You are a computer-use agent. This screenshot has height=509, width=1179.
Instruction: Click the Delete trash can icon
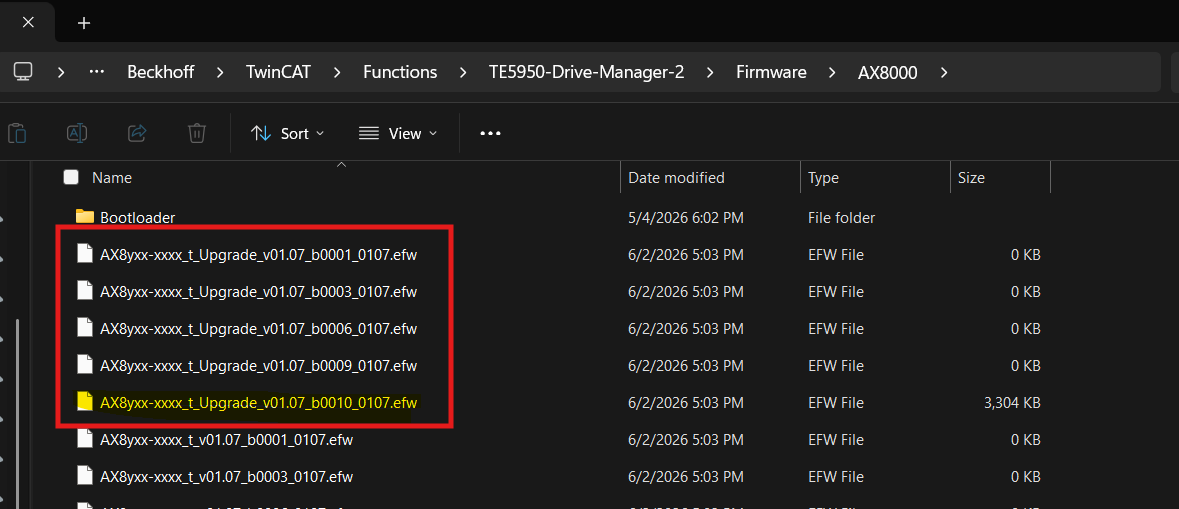point(197,133)
